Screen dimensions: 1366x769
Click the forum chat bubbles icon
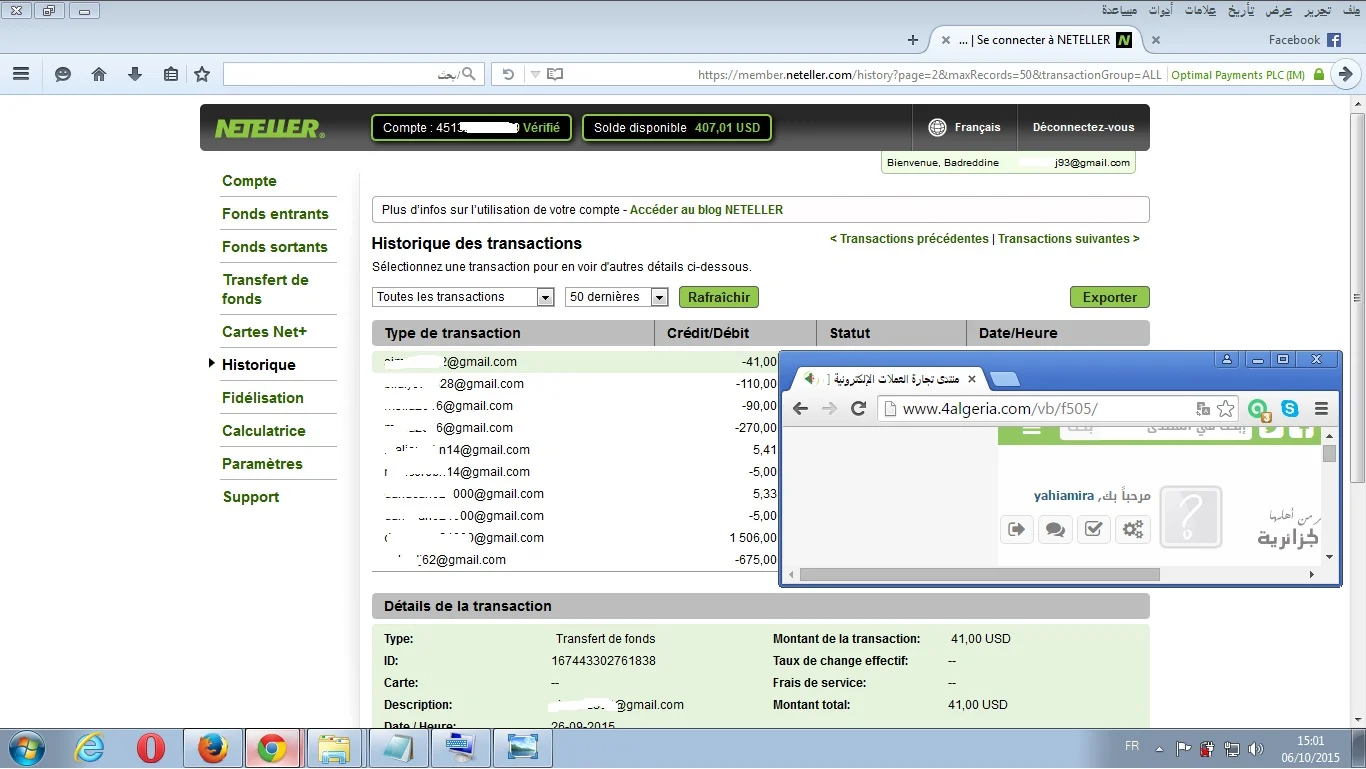(x=1055, y=529)
